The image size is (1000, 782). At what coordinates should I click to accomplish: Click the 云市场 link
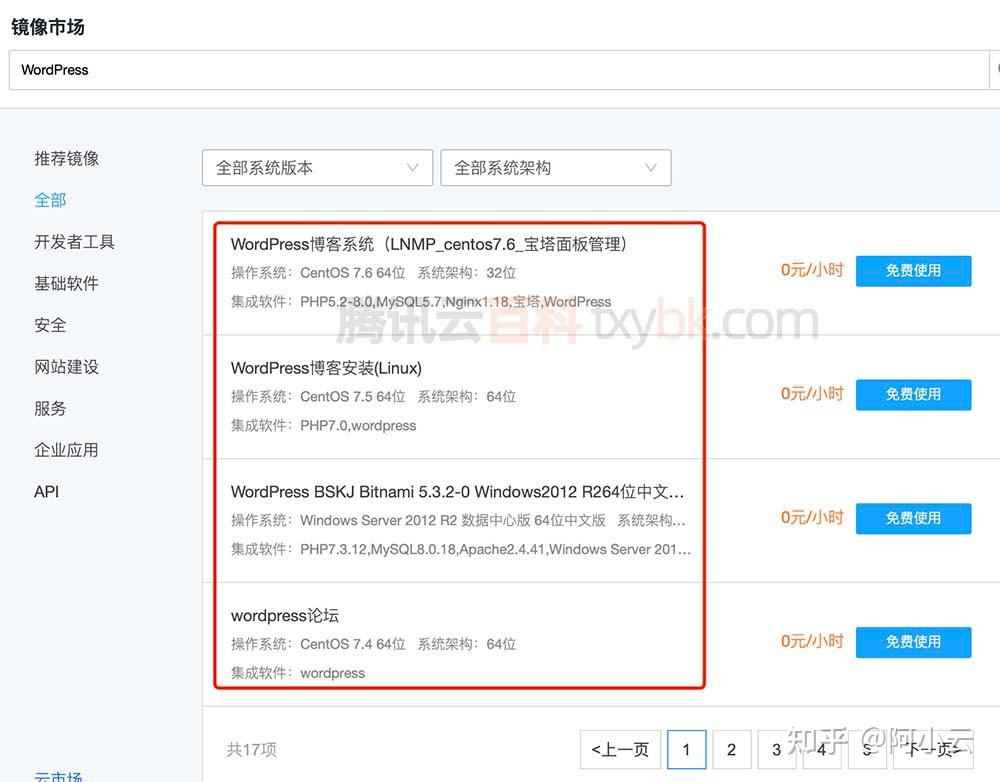click(58, 776)
